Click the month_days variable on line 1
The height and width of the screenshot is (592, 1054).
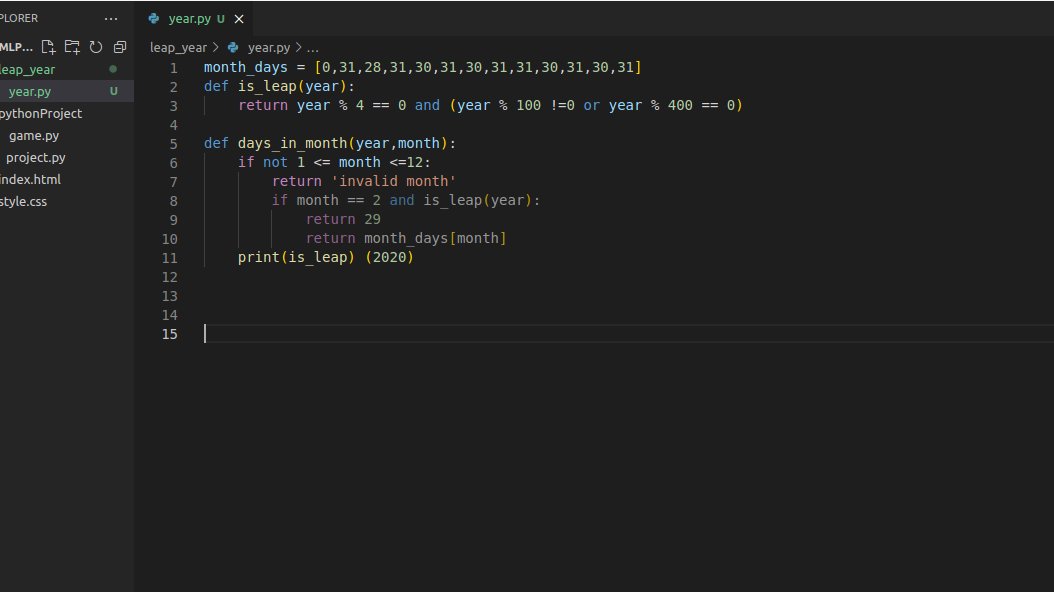pyautogui.click(x=245, y=67)
